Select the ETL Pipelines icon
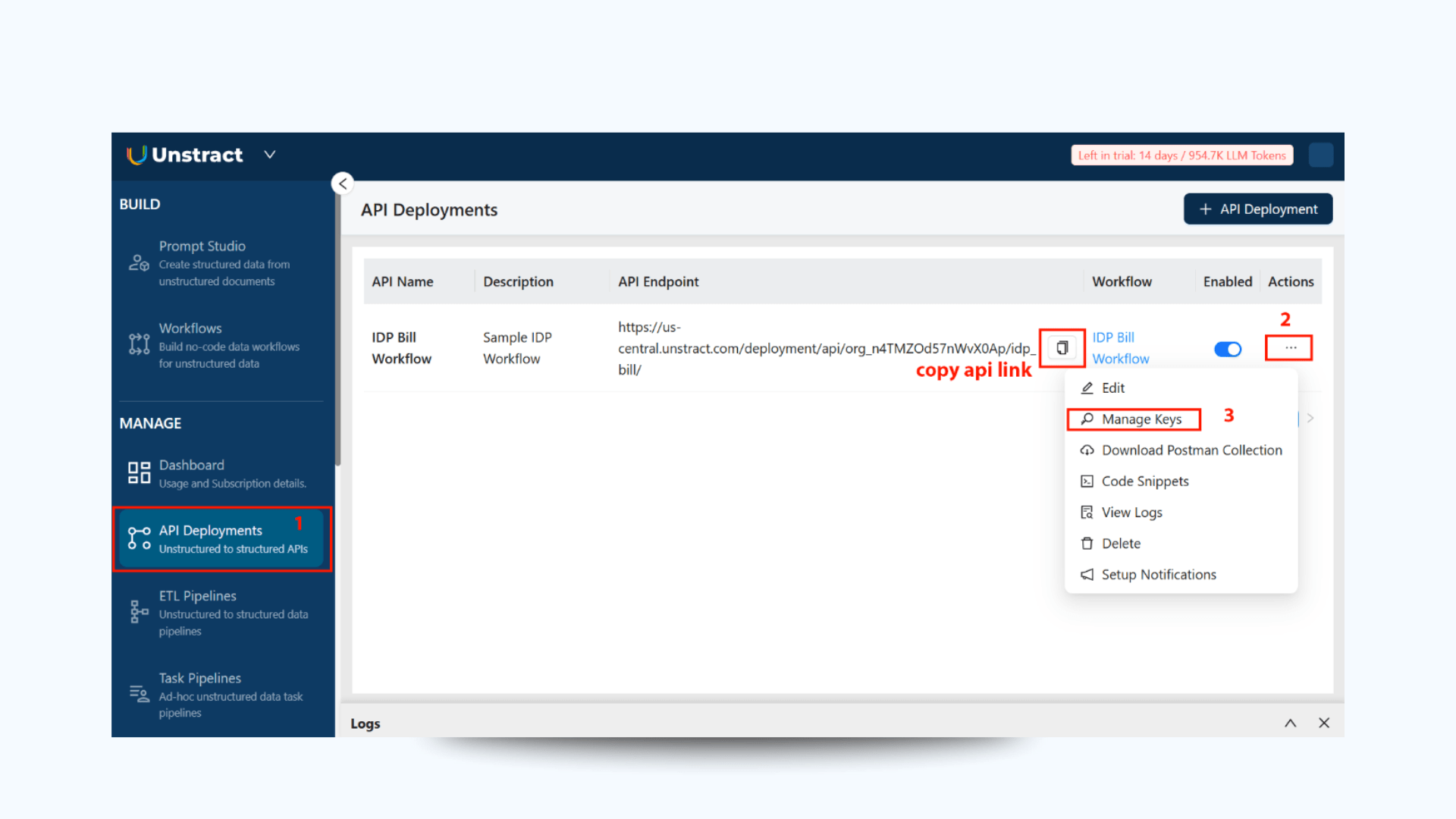The image size is (1456, 819). pyautogui.click(x=138, y=612)
